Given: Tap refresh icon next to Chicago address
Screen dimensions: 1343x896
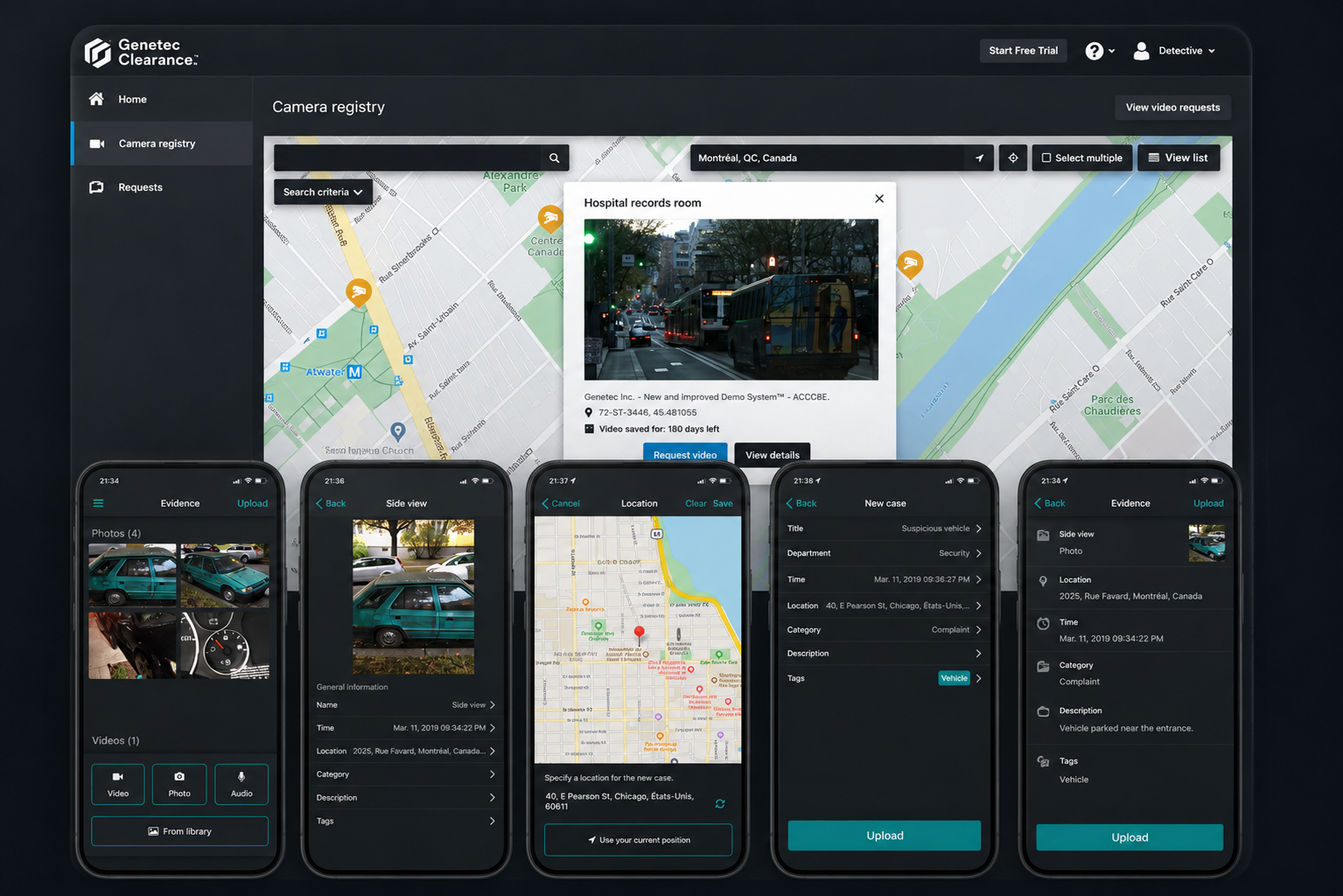Looking at the screenshot, I should click(x=720, y=803).
